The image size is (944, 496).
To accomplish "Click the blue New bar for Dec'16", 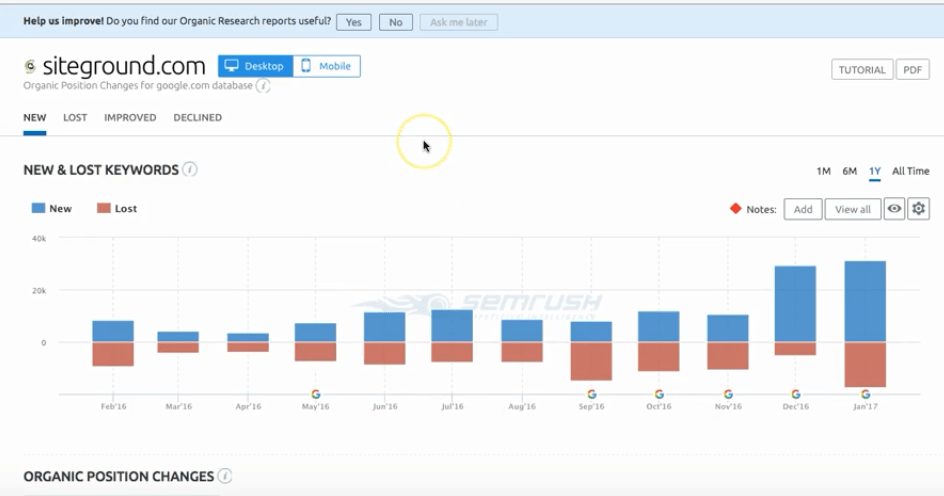I will click(795, 304).
